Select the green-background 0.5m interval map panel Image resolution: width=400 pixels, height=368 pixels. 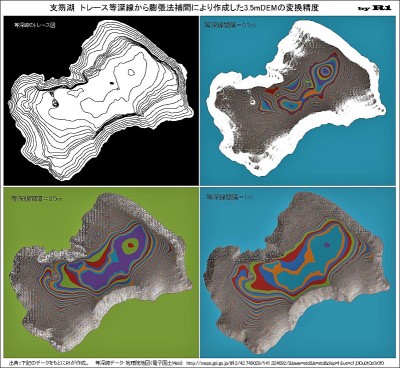click(101, 272)
